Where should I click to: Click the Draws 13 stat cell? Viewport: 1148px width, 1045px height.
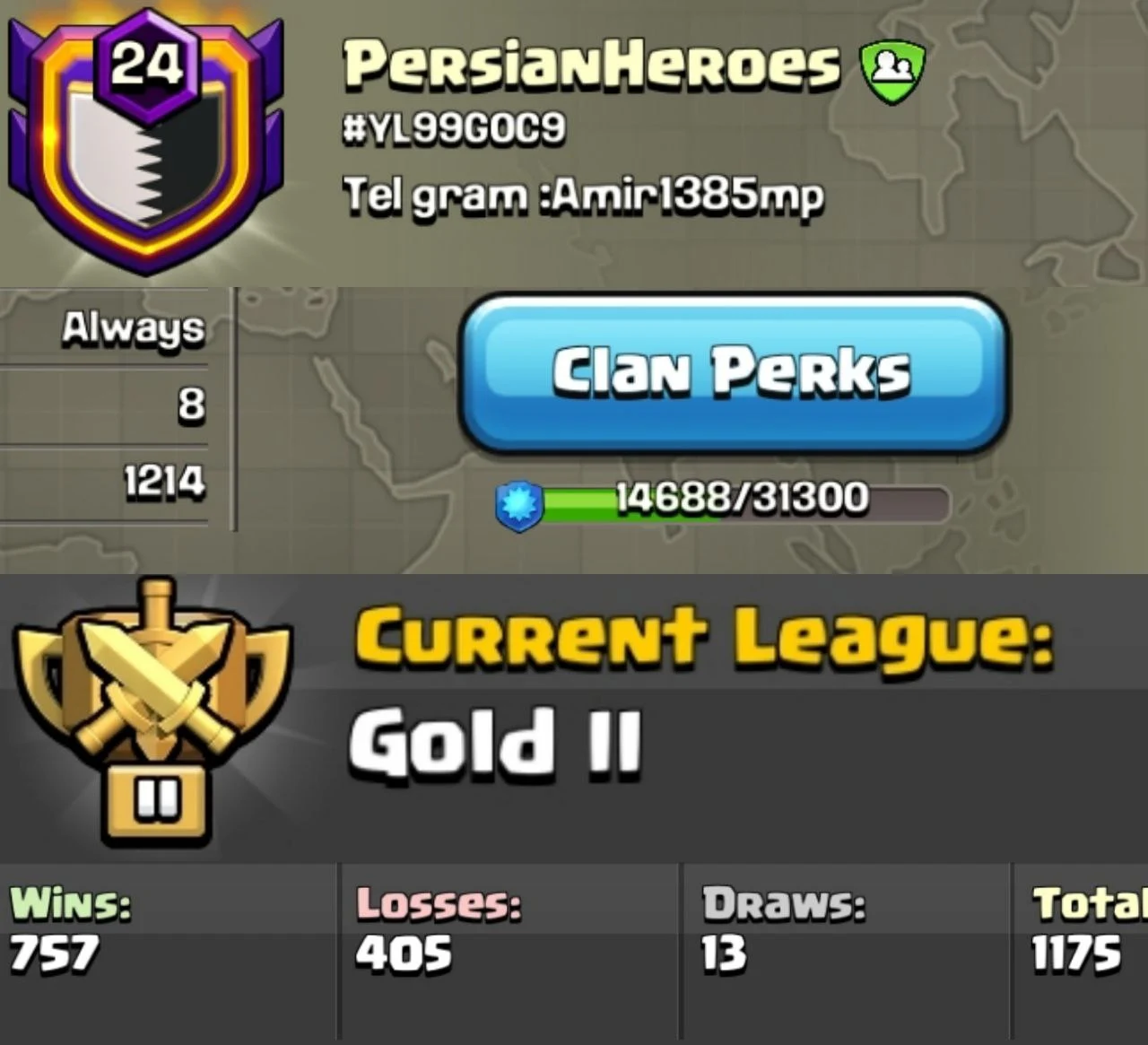pyautogui.click(x=845, y=951)
